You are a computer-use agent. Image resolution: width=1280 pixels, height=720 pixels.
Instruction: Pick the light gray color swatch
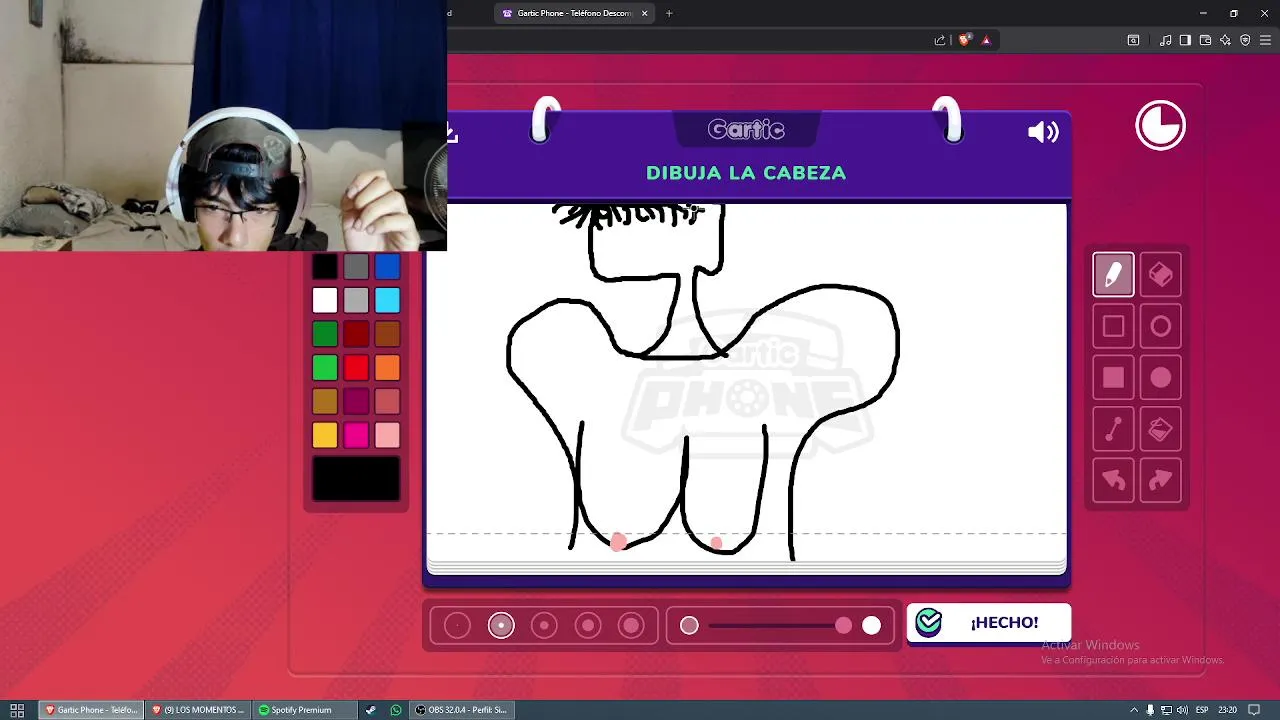[x=356, y=300]
